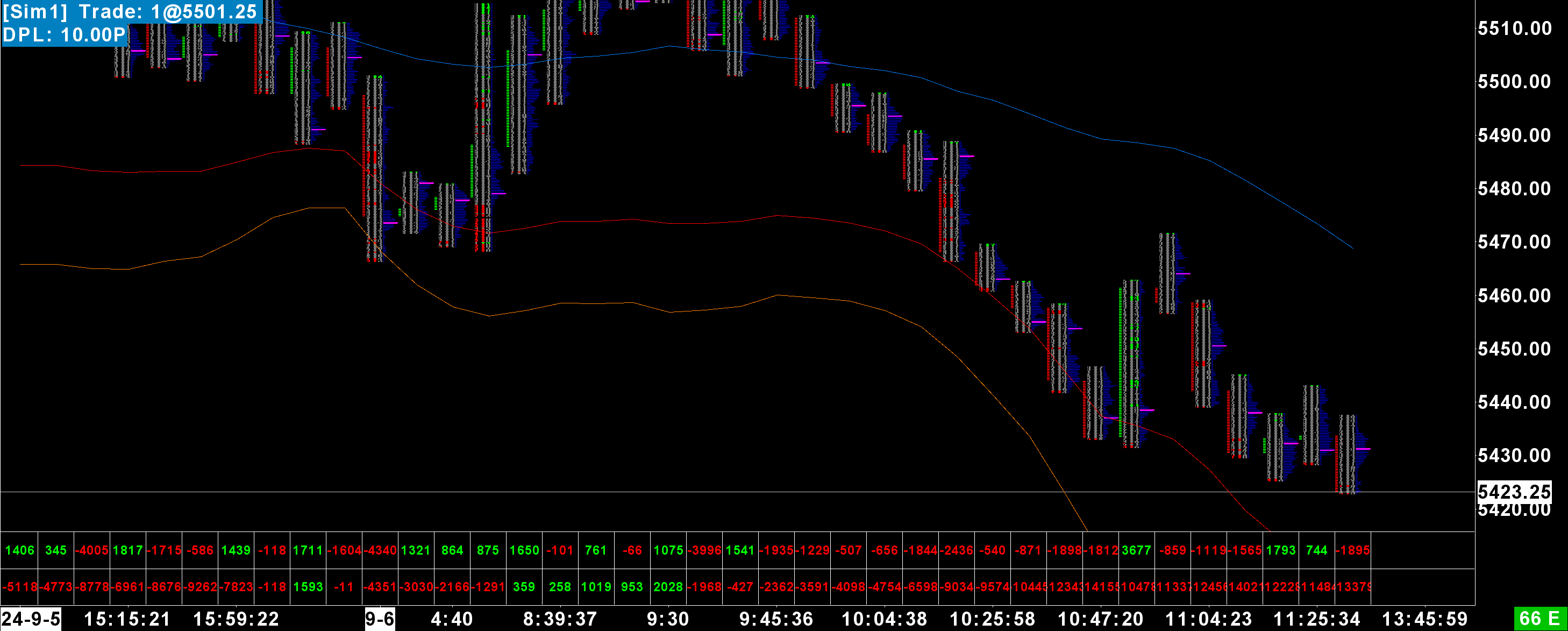Select the green 2028 cumulative delta cell
This screenshot has width=1568, height=631.
coord(668,586)
